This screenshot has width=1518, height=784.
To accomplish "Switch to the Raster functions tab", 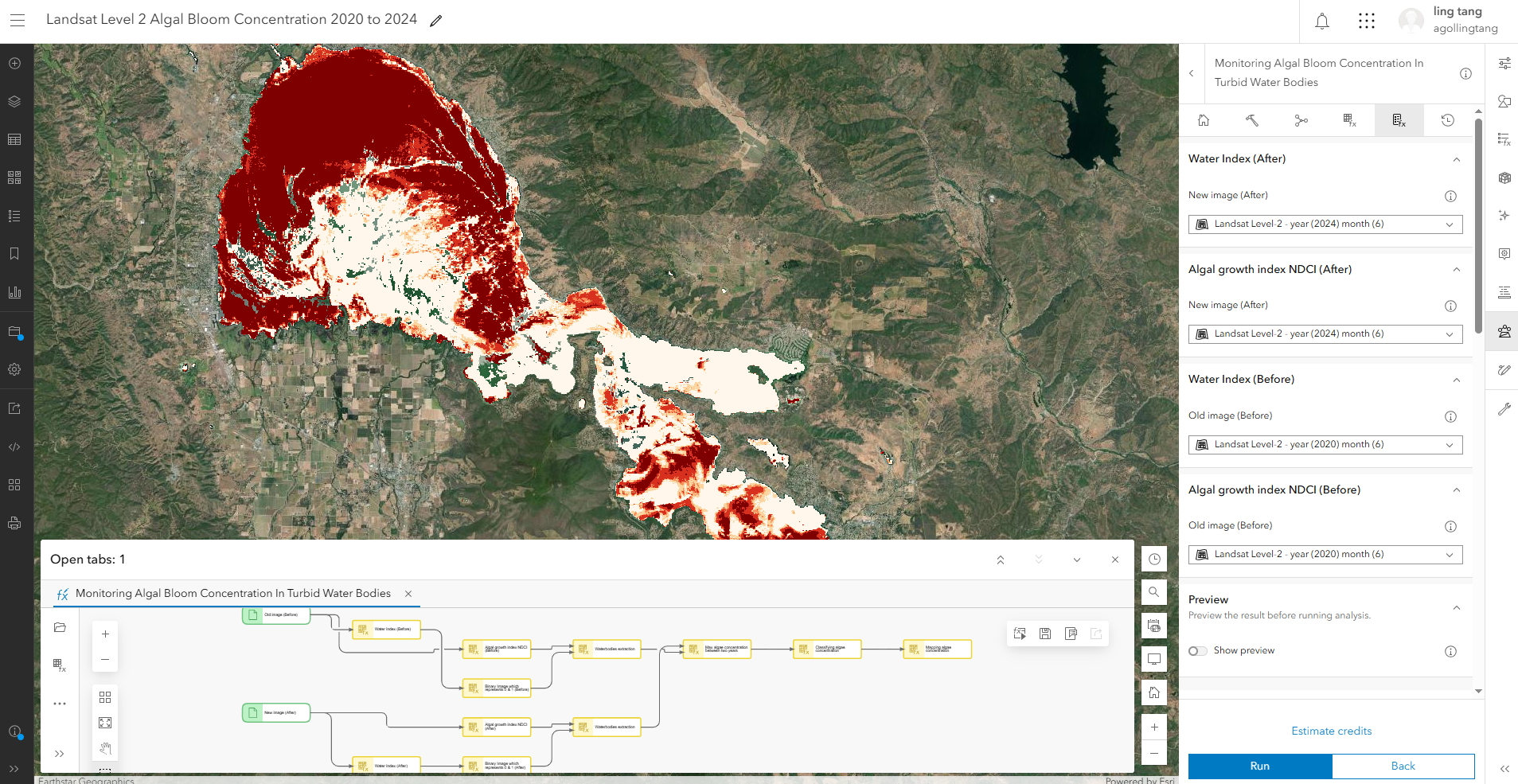I will pos(1350,120).
